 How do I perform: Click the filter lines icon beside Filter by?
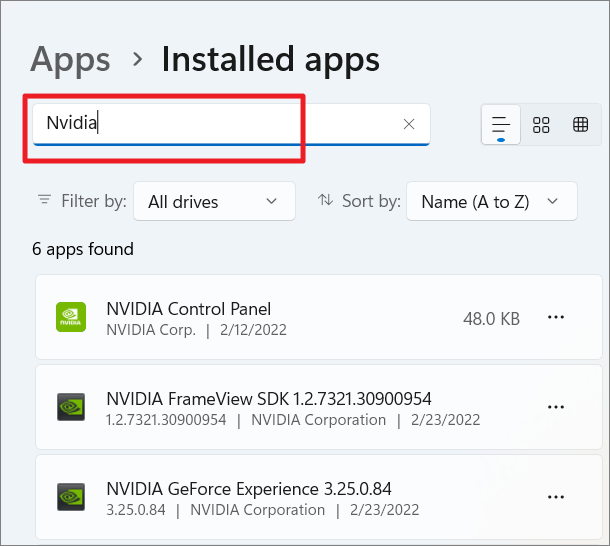(x=44, y=200)
